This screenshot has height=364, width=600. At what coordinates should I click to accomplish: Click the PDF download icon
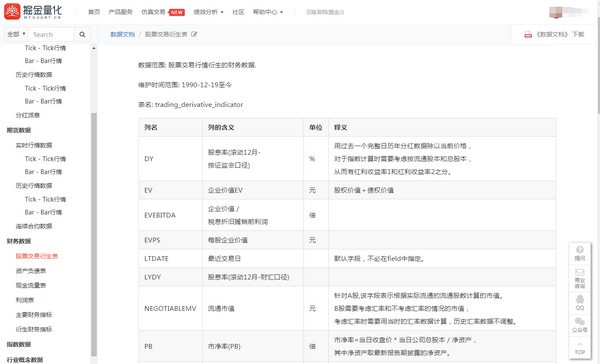pos(528,34)
